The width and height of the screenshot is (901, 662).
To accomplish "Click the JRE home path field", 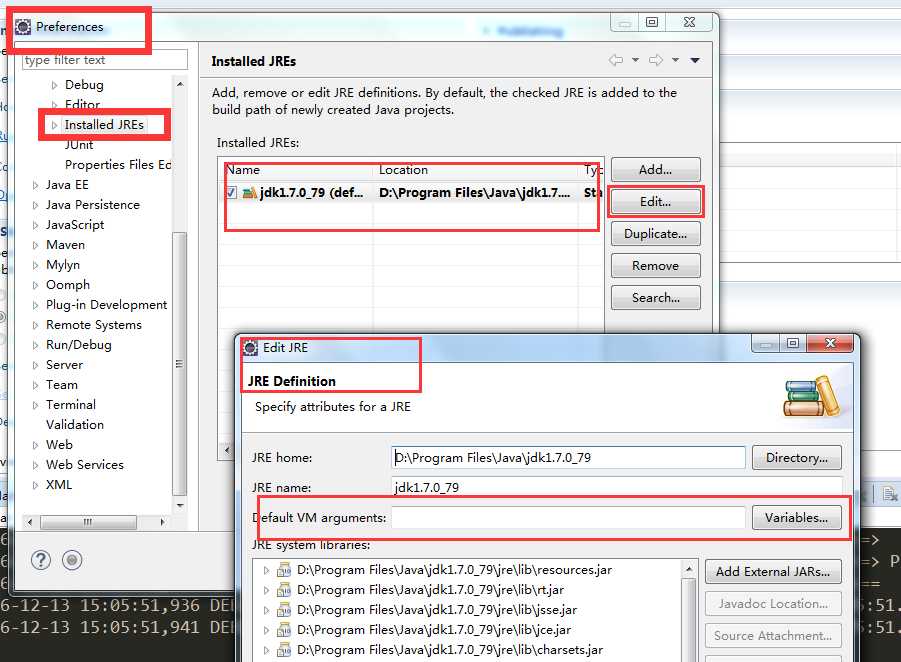I will click(x=568, y=457).
